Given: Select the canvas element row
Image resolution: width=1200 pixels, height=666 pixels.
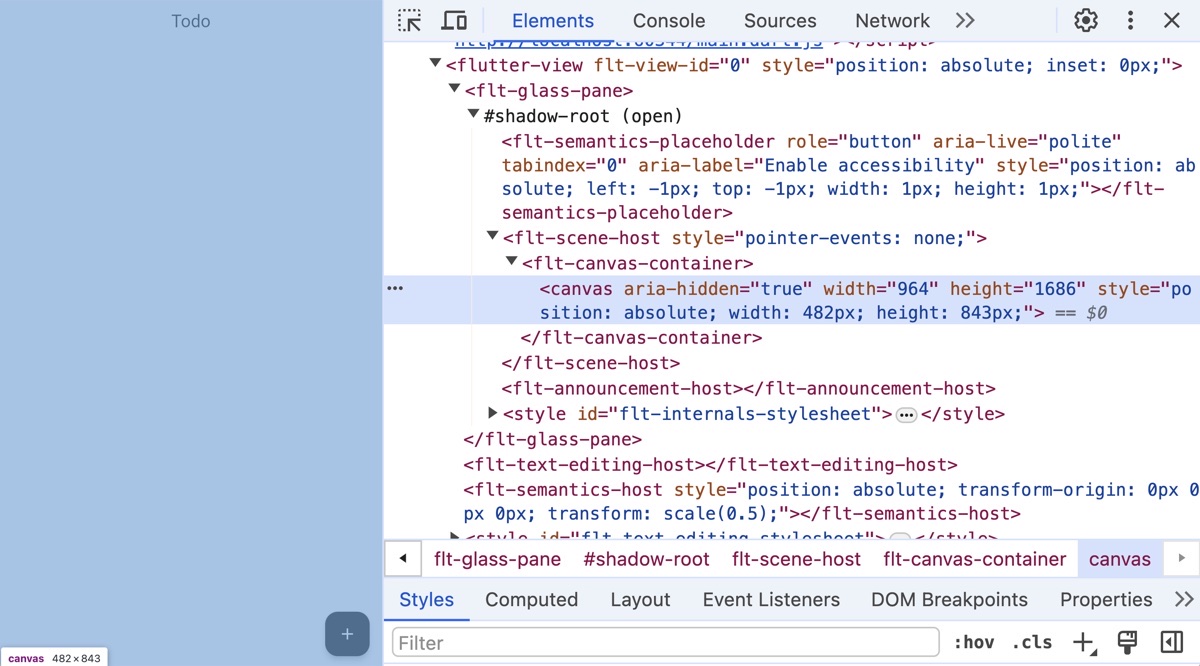Looking at the screenshot, I should click(792, 300).
